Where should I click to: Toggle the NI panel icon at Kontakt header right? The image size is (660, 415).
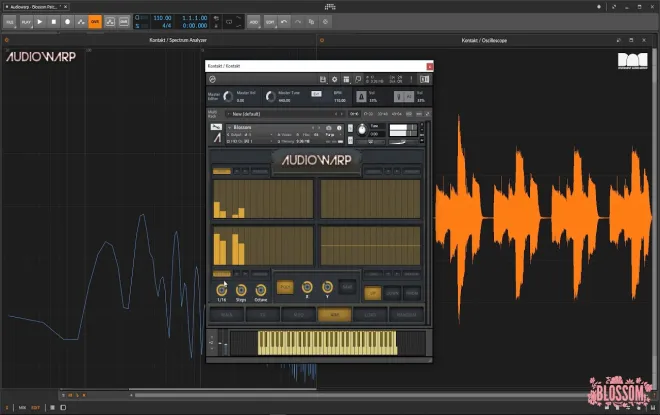[424, 79]
